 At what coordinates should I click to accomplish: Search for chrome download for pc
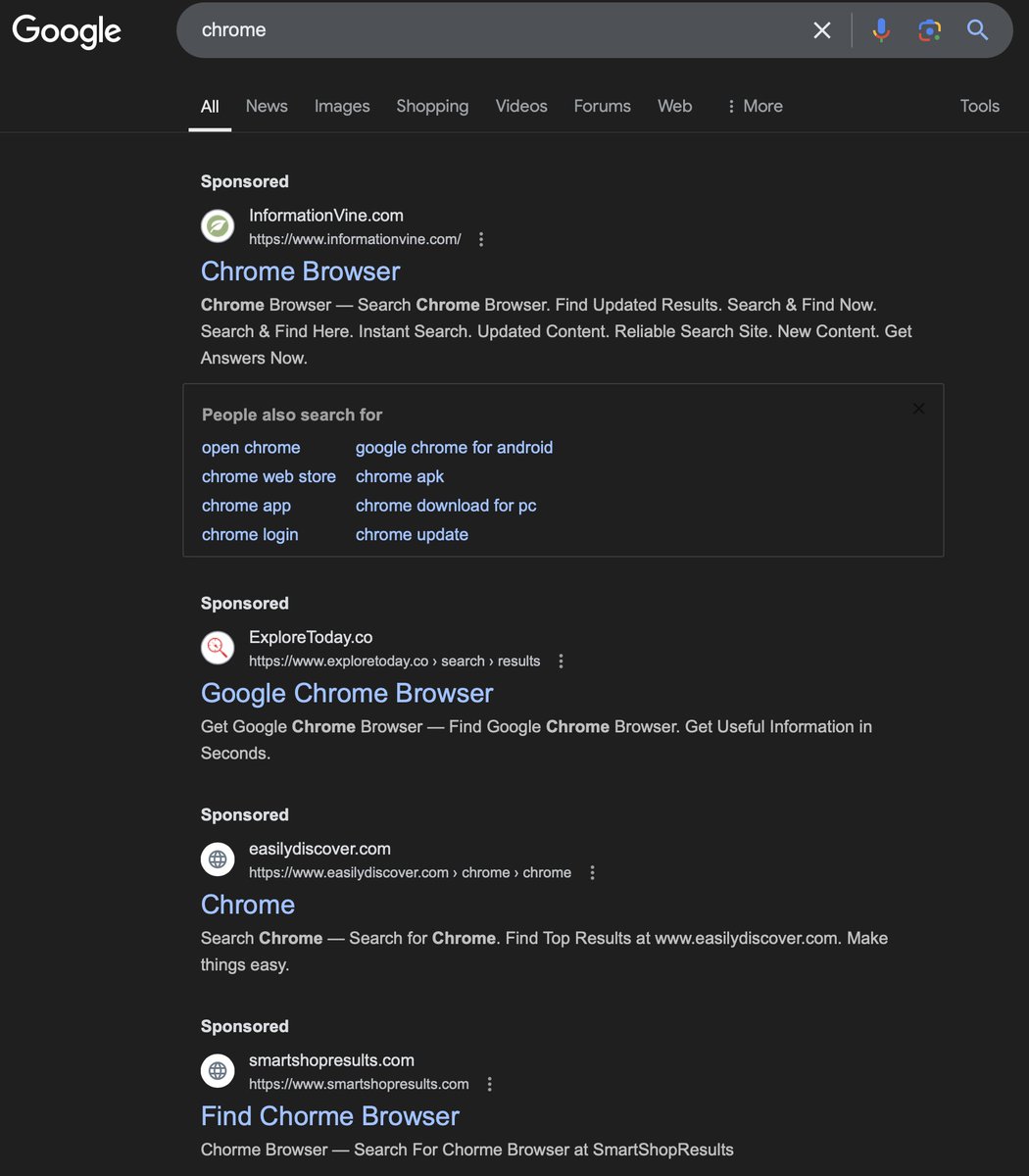(x=446, y=506)
